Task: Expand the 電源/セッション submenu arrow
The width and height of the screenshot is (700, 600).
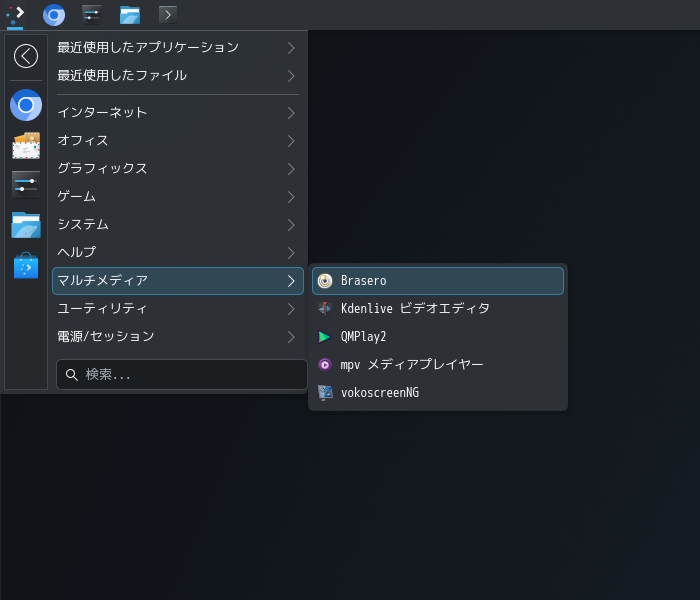Action: point(291,337)
